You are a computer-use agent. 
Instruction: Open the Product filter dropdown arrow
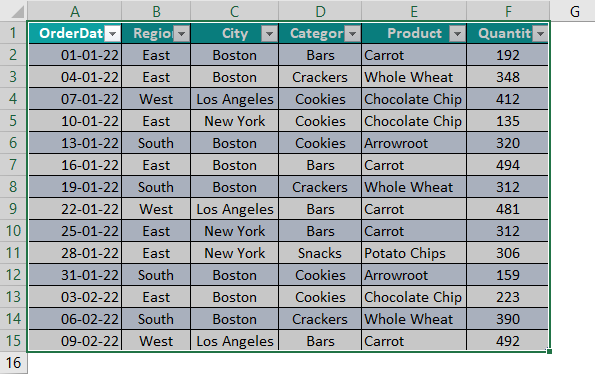tap(457, 34)
